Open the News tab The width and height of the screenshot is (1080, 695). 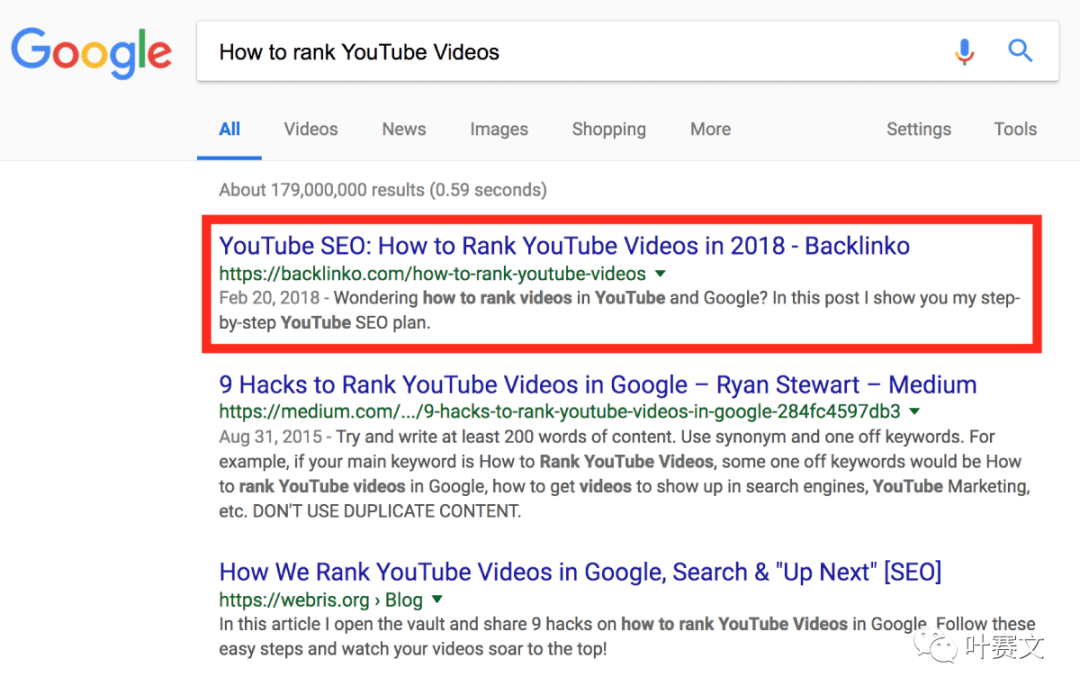coord(404,129)
